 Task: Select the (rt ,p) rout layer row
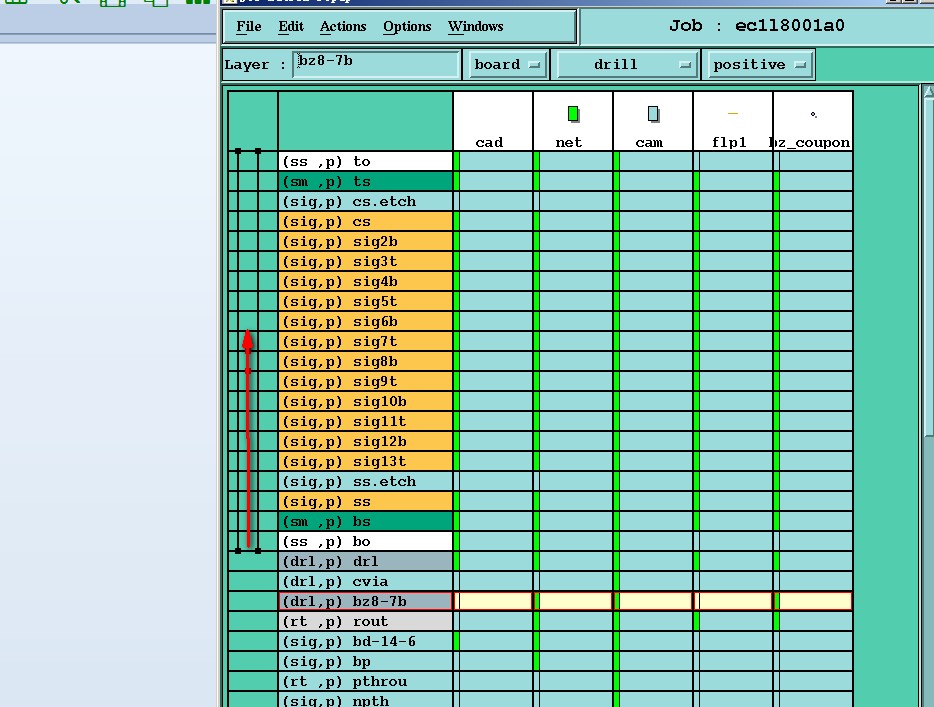(365, 622)
